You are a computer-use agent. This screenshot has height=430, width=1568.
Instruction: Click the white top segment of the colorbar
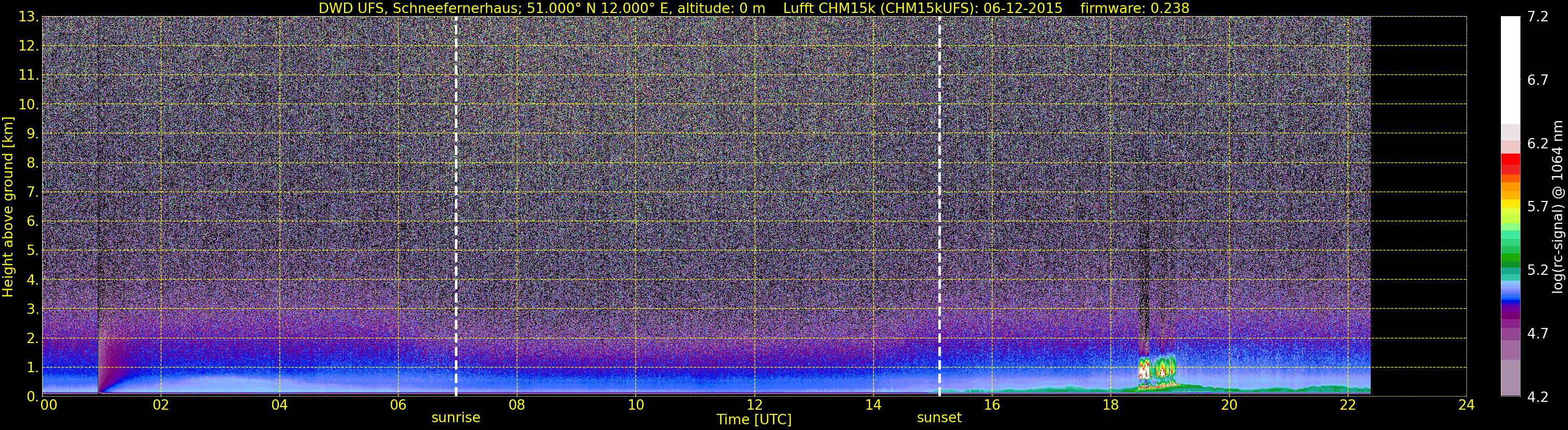point(1510,70)
